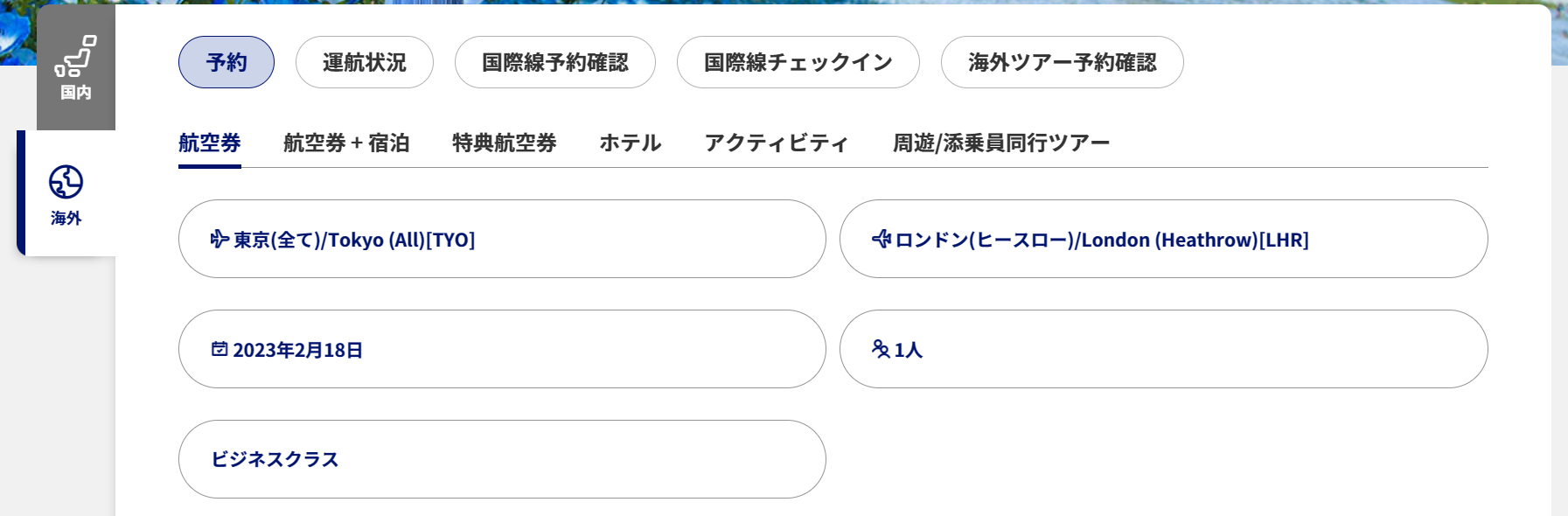The width and height of the screenshot is (1568, 516).
Task: Open the ビジネスクラス cabin class dropdown
Action: point(502,459)
